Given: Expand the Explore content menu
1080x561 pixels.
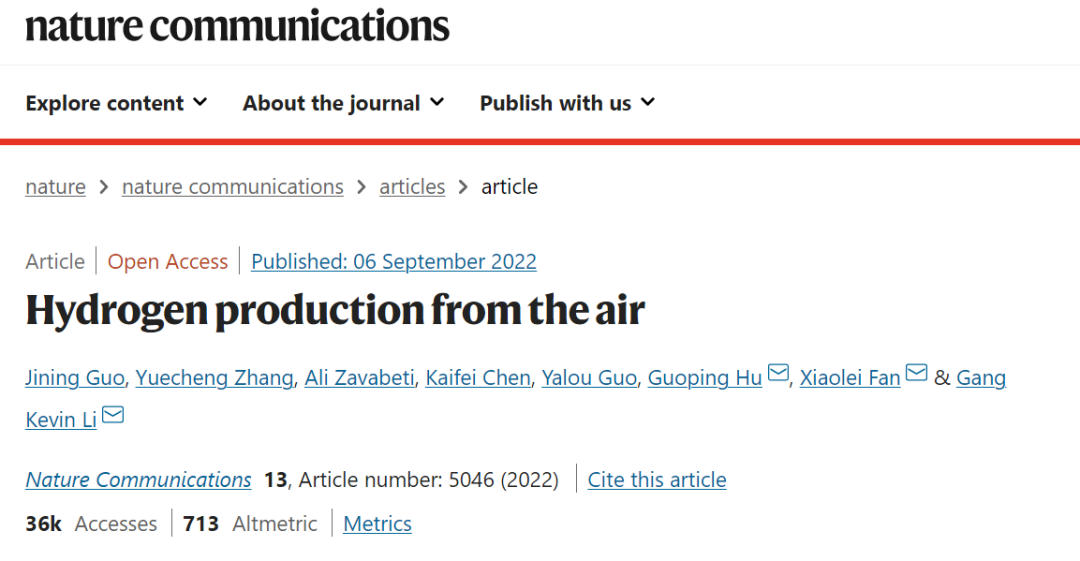Looking at the screenshot, I should pyautogui.click(x=116, y=103).
